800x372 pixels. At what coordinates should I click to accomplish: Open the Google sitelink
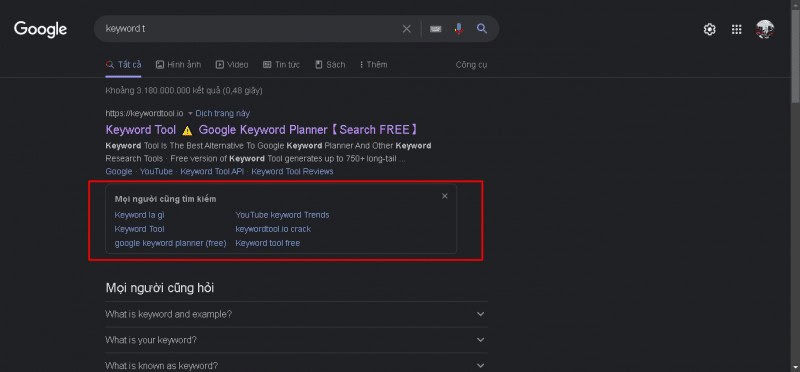(119, 171)
